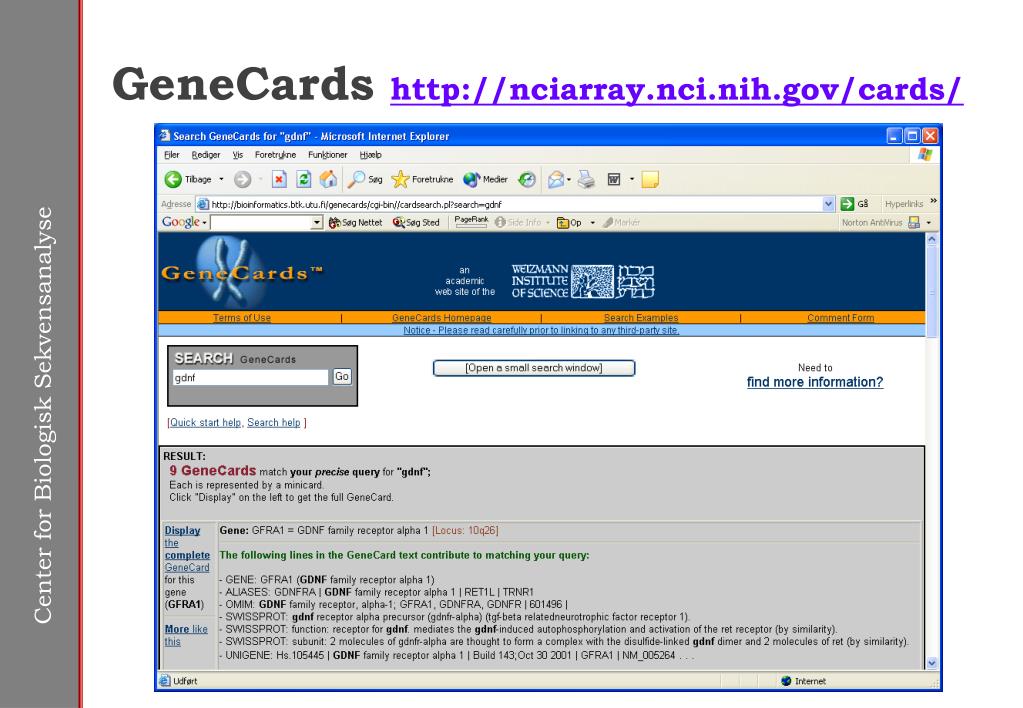Click the Søg Nettet Google toolbar icon

click(x=335, y=223)
